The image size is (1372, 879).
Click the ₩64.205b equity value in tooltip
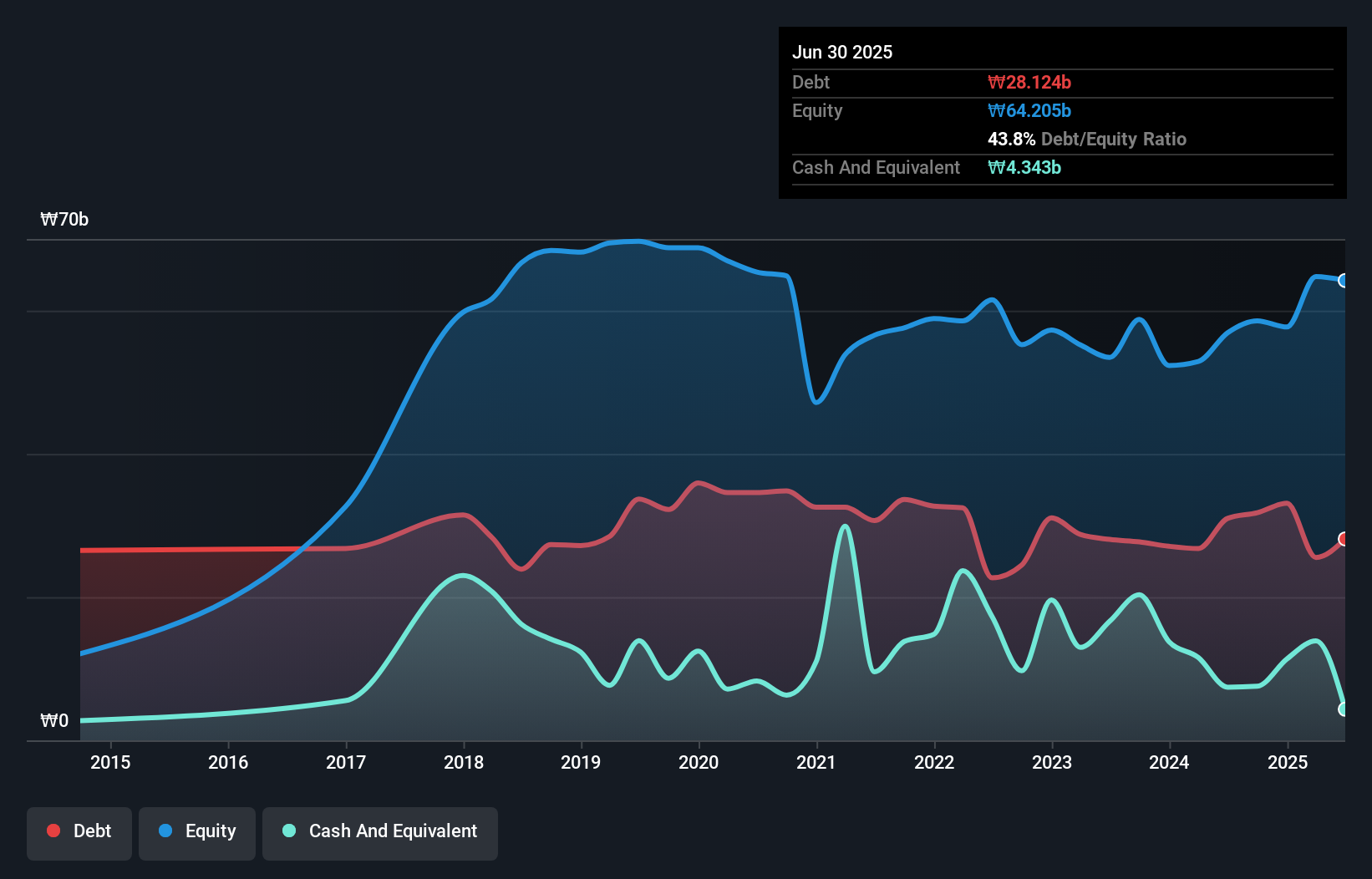pyautogui.click(x=1029, y=111)
